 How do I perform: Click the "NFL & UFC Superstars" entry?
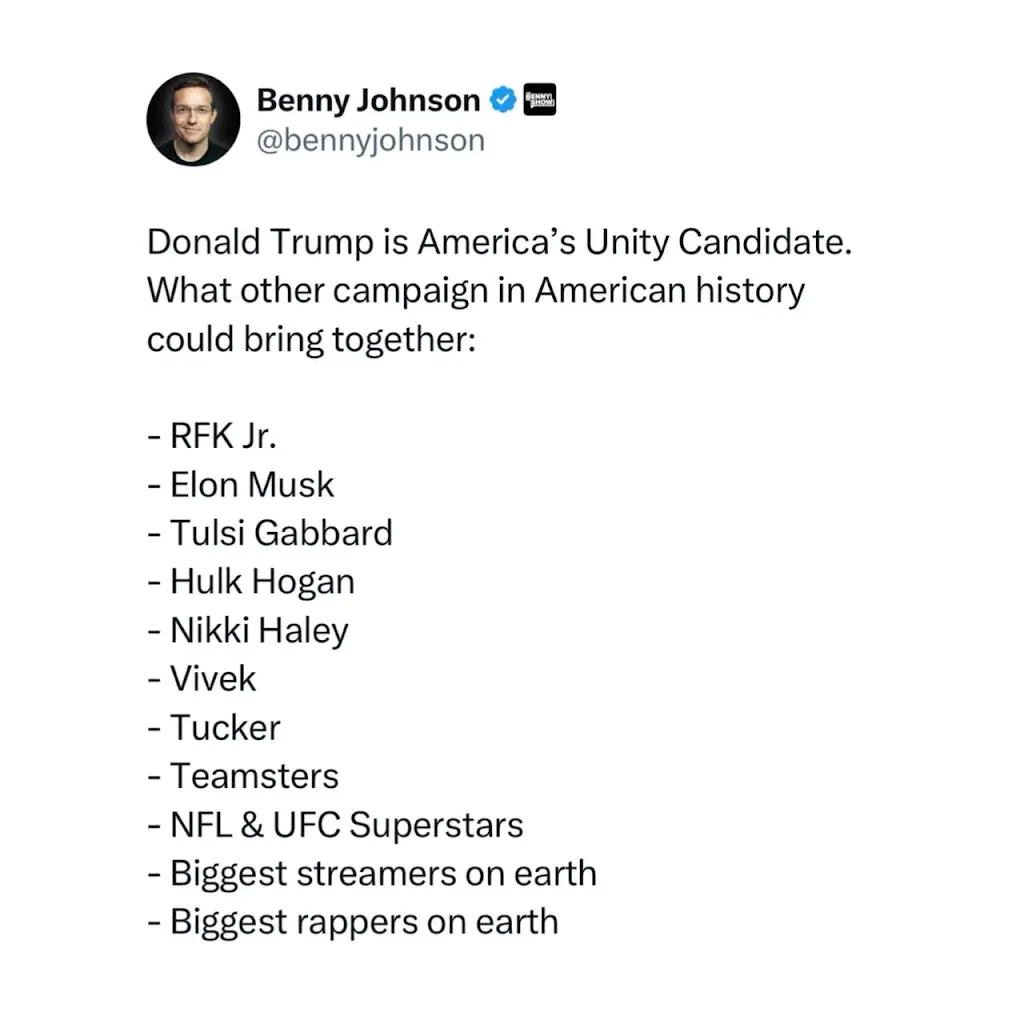[346, 825]
